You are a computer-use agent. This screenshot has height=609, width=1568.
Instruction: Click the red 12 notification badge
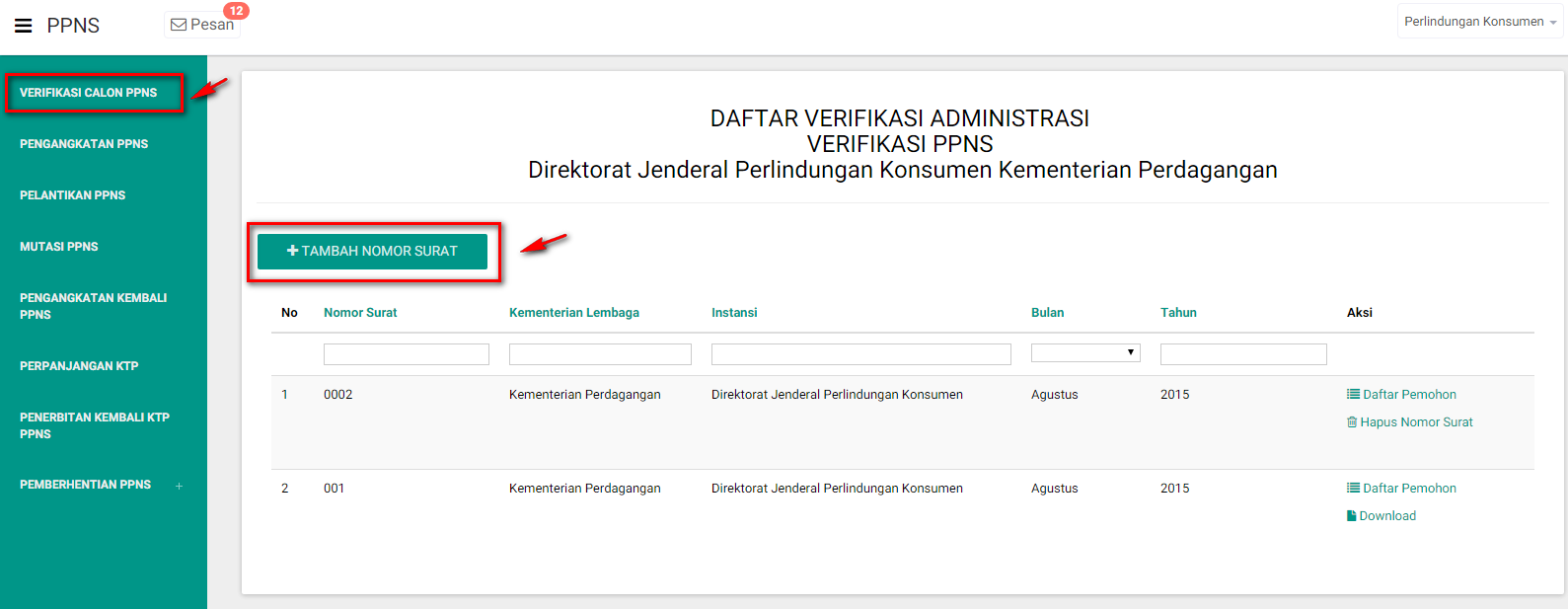[236, 11]
